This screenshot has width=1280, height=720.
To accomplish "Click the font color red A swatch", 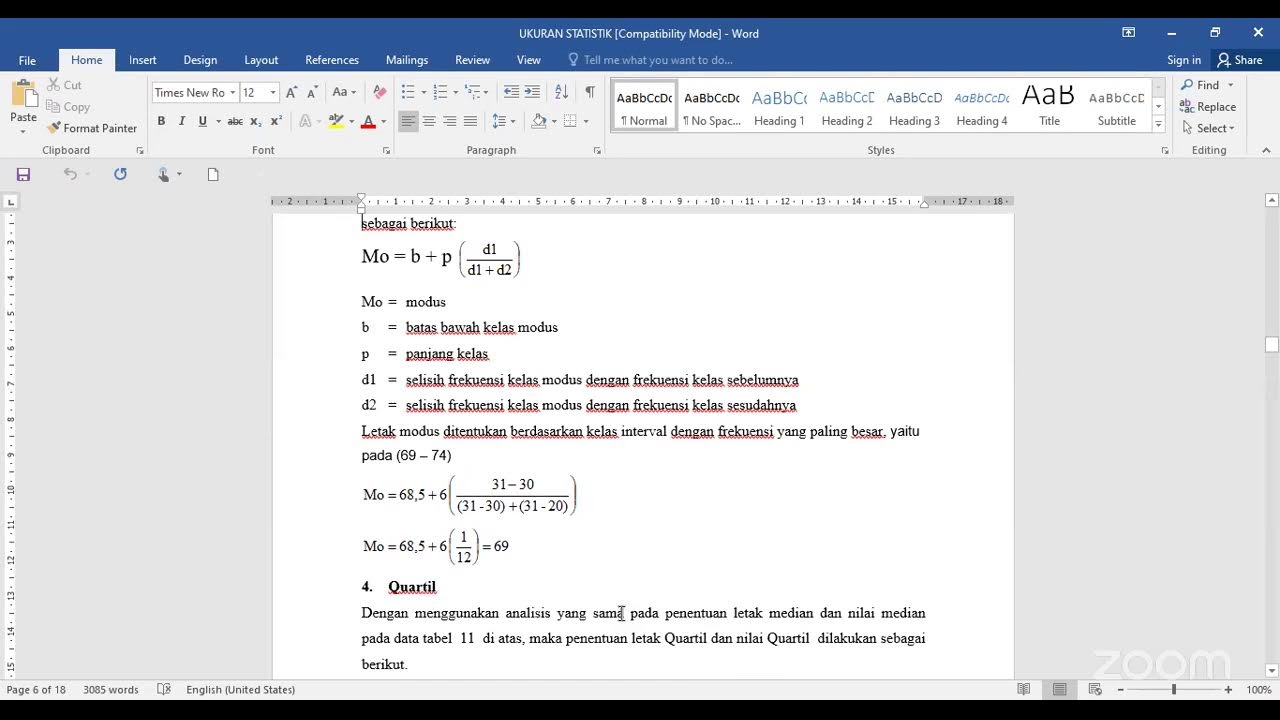I will [x=368, y=121].
